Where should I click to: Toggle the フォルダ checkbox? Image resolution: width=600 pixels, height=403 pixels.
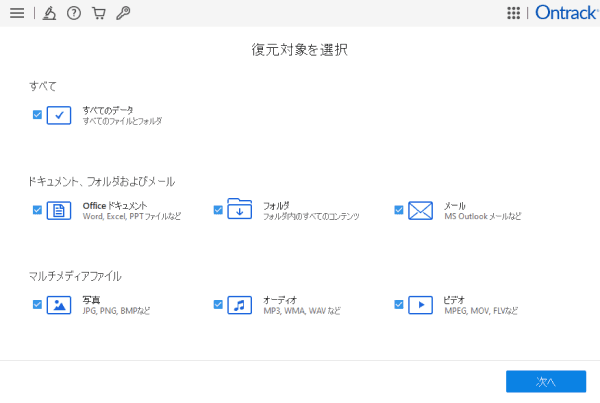click(x=218, y=210)
